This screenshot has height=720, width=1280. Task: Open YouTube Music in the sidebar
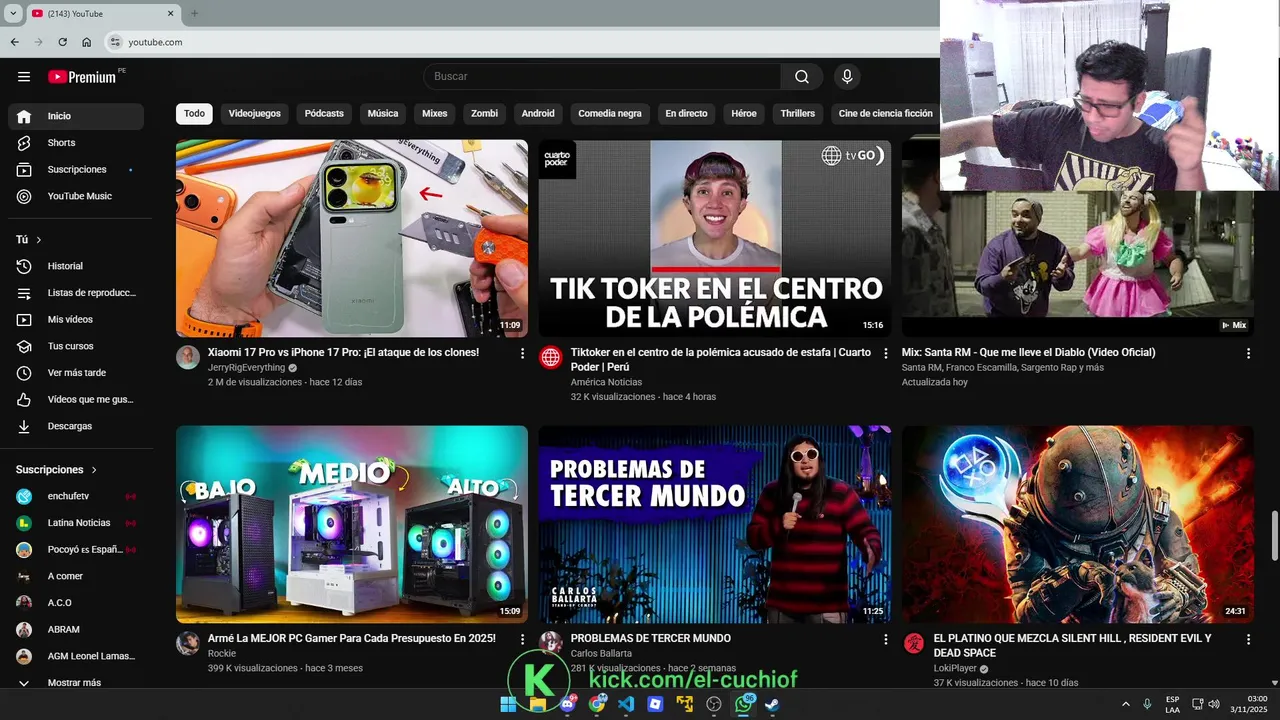[76, 196]
